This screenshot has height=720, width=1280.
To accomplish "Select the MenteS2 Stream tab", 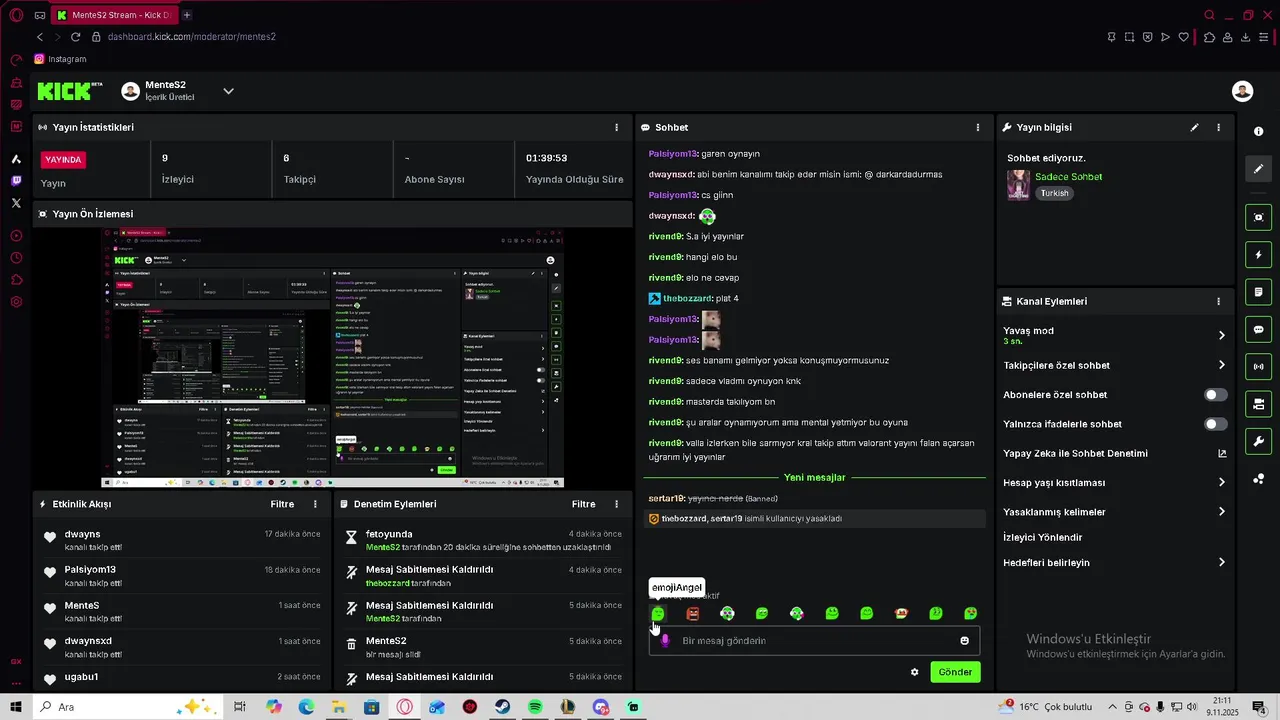I will 115,15.
